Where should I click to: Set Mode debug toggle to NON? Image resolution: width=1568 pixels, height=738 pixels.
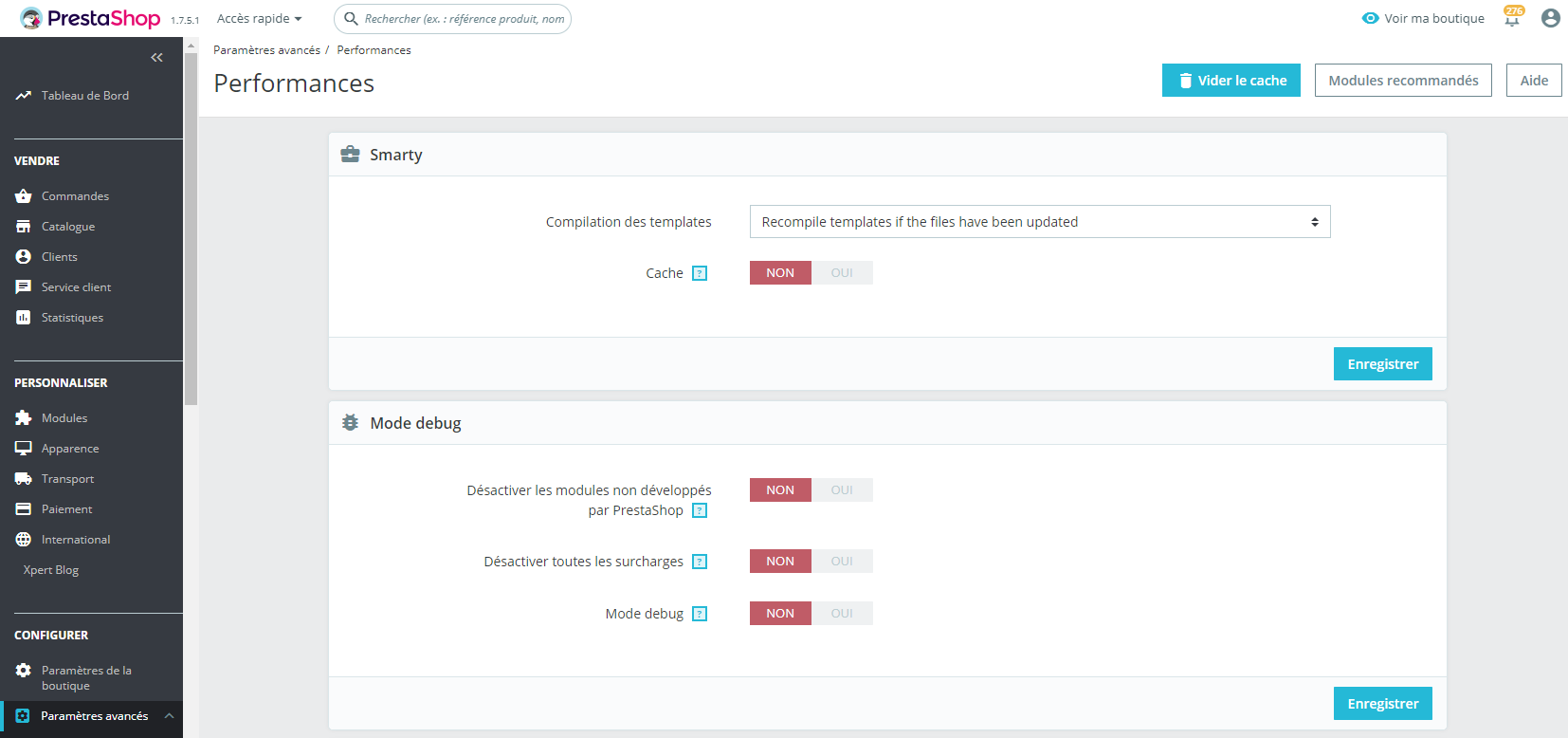[780, 614]
